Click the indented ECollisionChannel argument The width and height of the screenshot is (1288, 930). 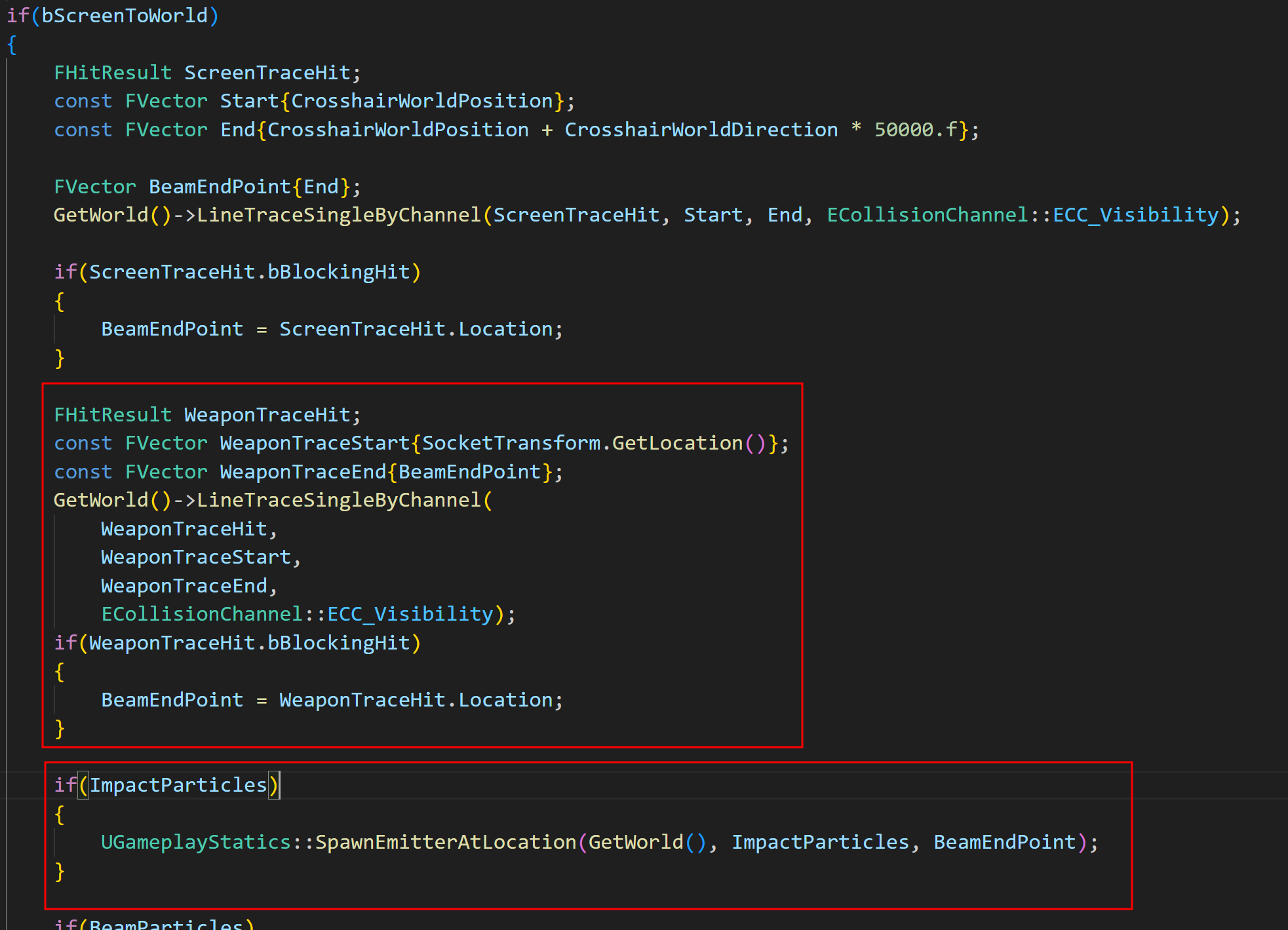pyautogui.click(x=202, y=614)
